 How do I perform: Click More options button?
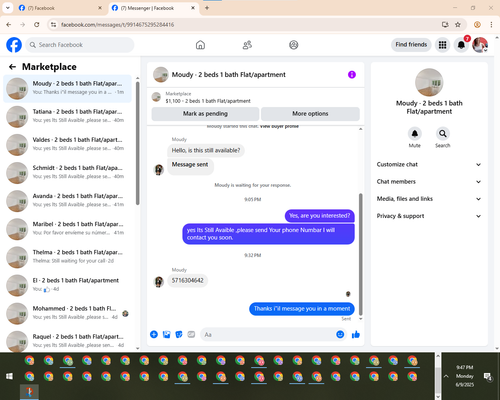tap(310, 114)
